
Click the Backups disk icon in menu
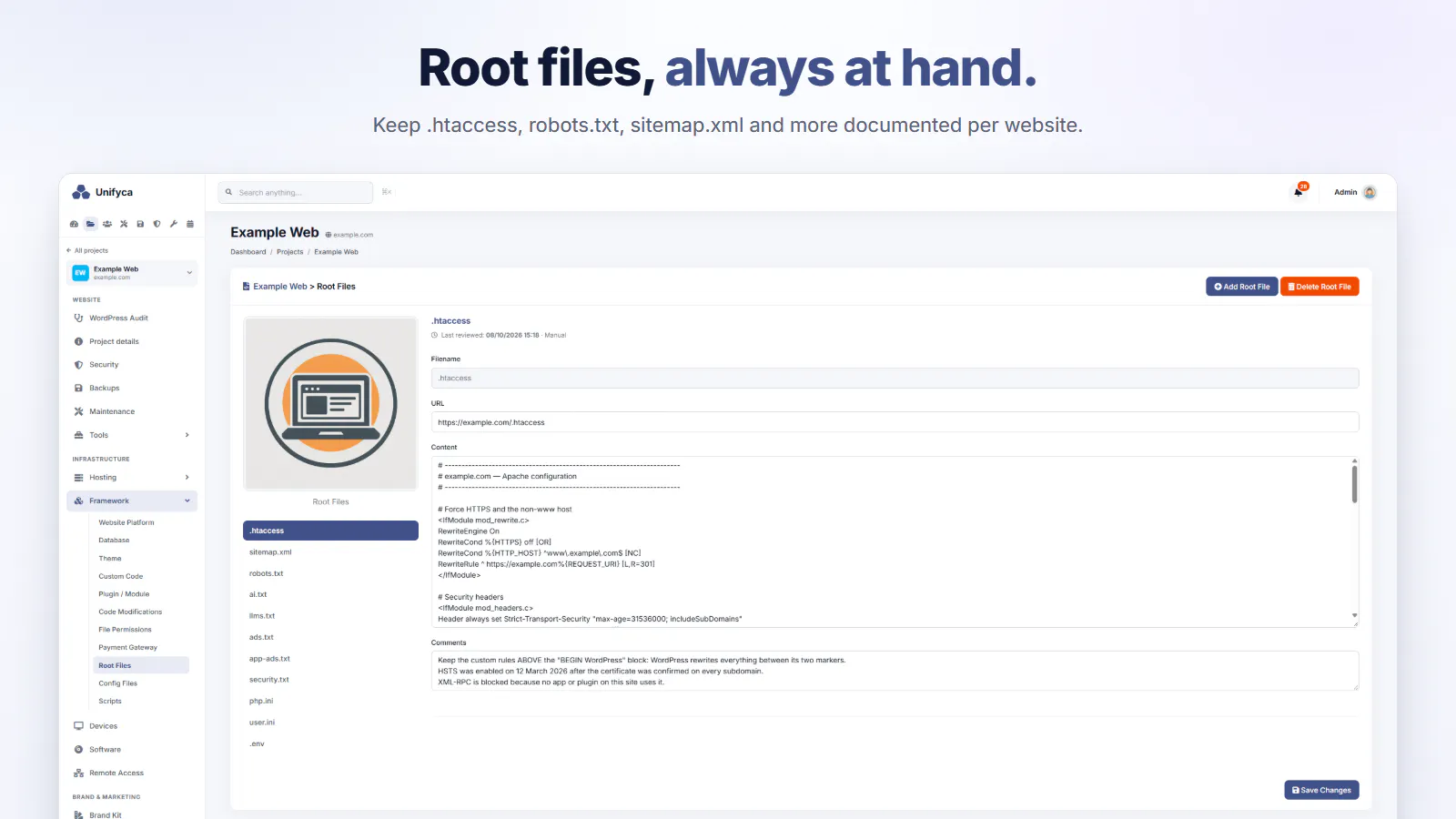pyautogui.click(x=78, y=389)
